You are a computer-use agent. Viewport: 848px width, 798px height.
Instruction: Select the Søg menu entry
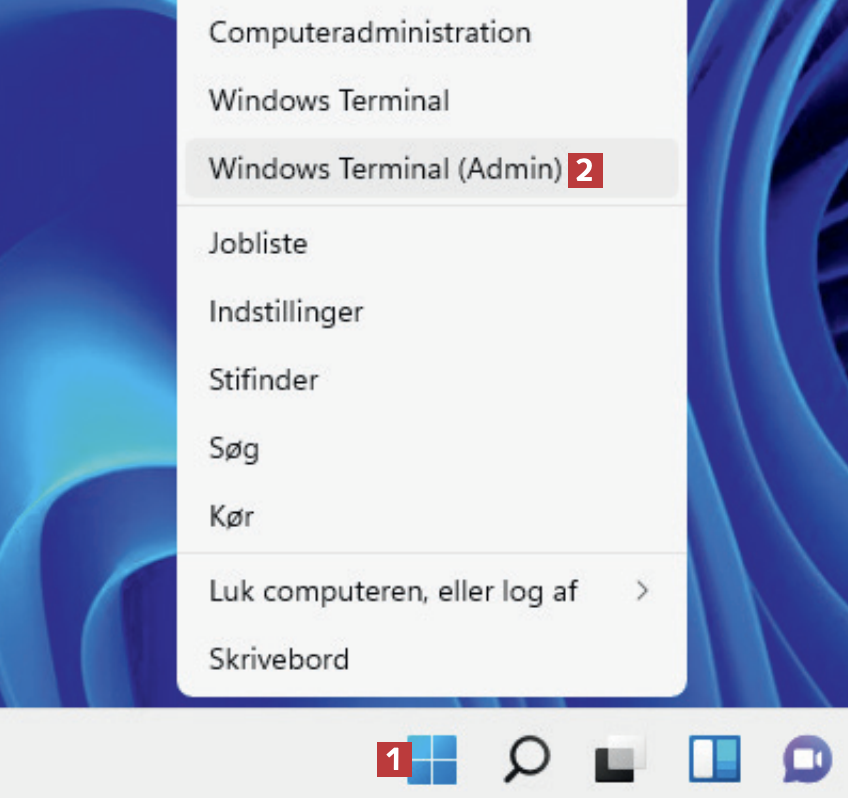(x=432, y=448)
